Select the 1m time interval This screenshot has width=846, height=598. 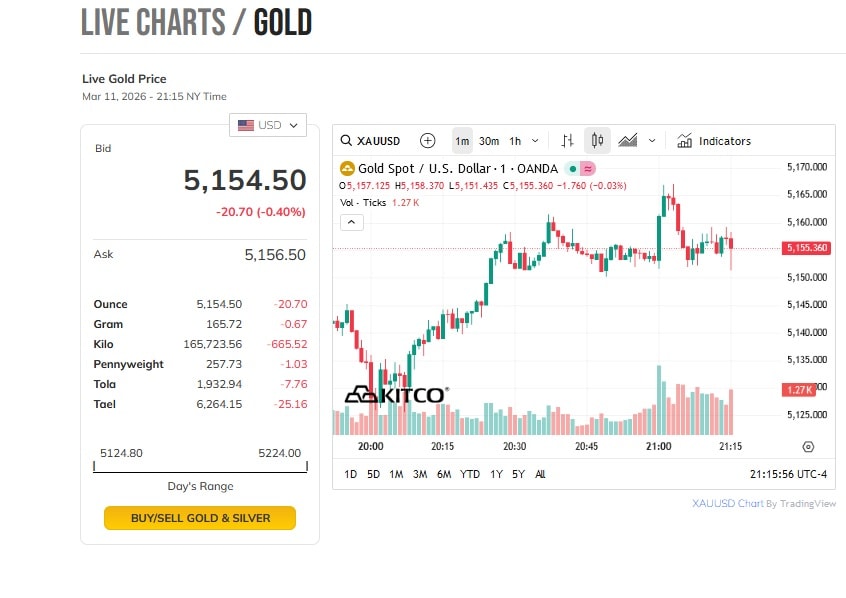[462, 141]
